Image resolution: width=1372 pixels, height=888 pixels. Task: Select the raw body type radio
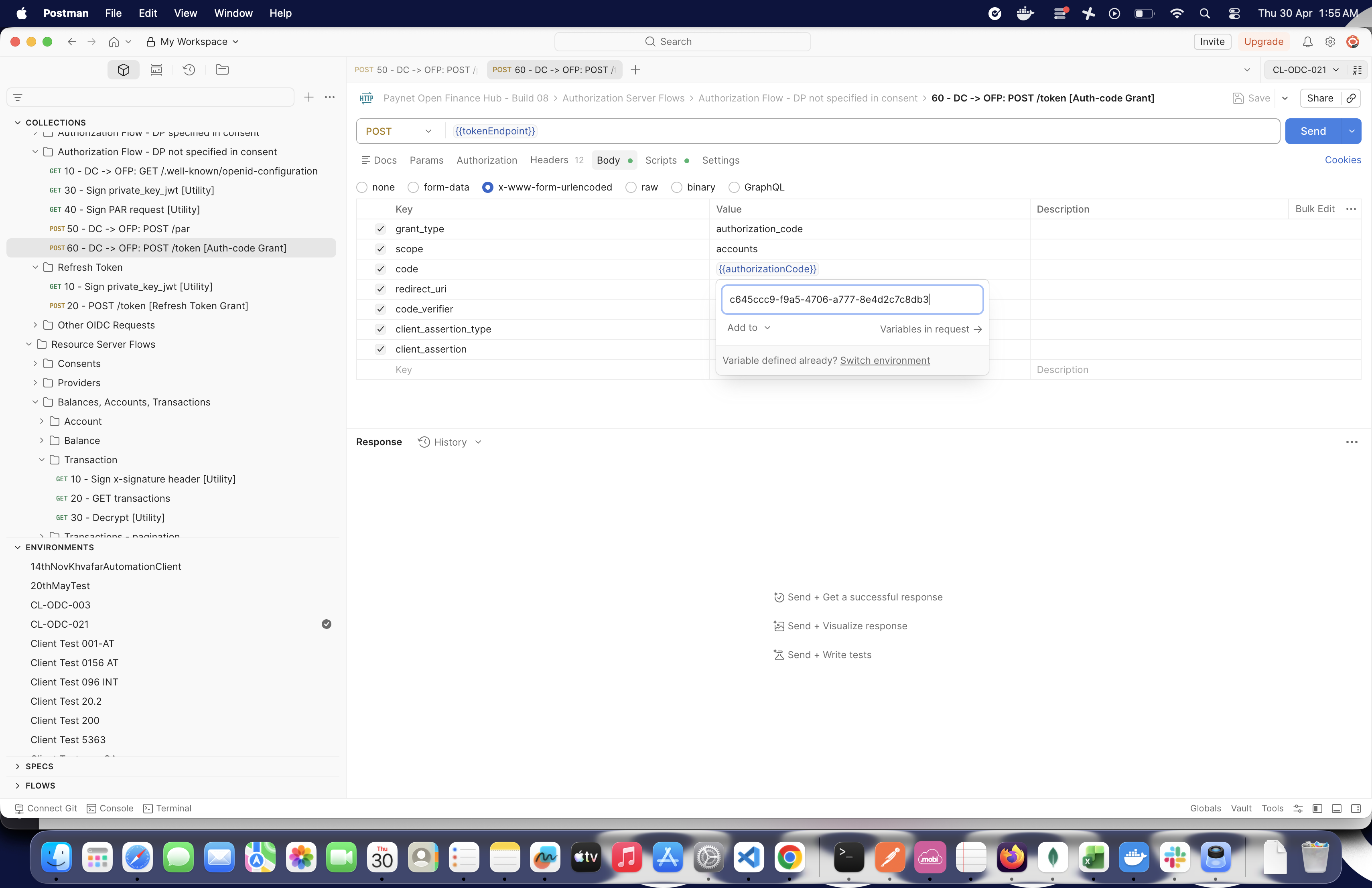[631, 187]
